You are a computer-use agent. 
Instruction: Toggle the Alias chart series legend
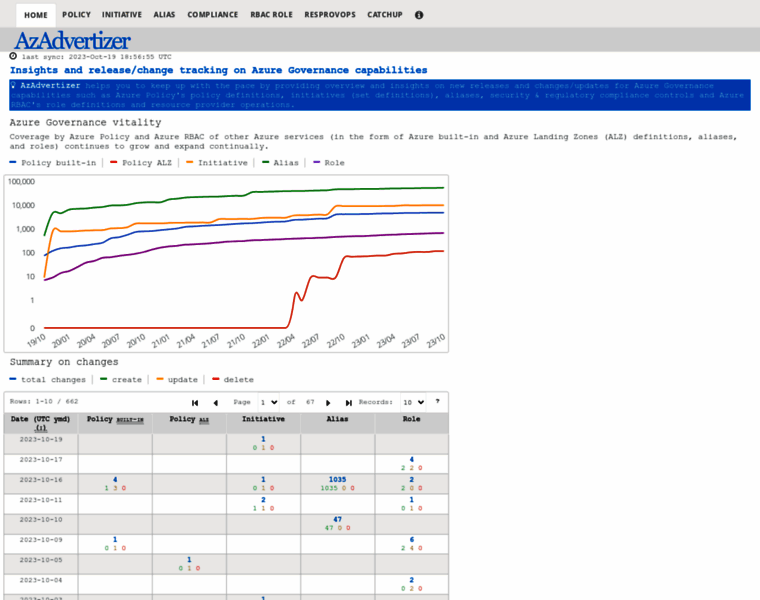coord(280,163)
